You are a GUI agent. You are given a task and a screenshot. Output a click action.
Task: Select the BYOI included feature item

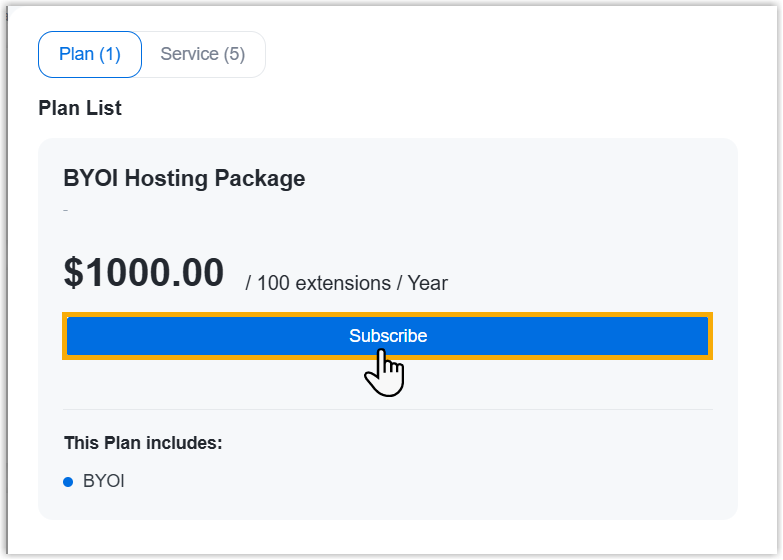[104, 481]
